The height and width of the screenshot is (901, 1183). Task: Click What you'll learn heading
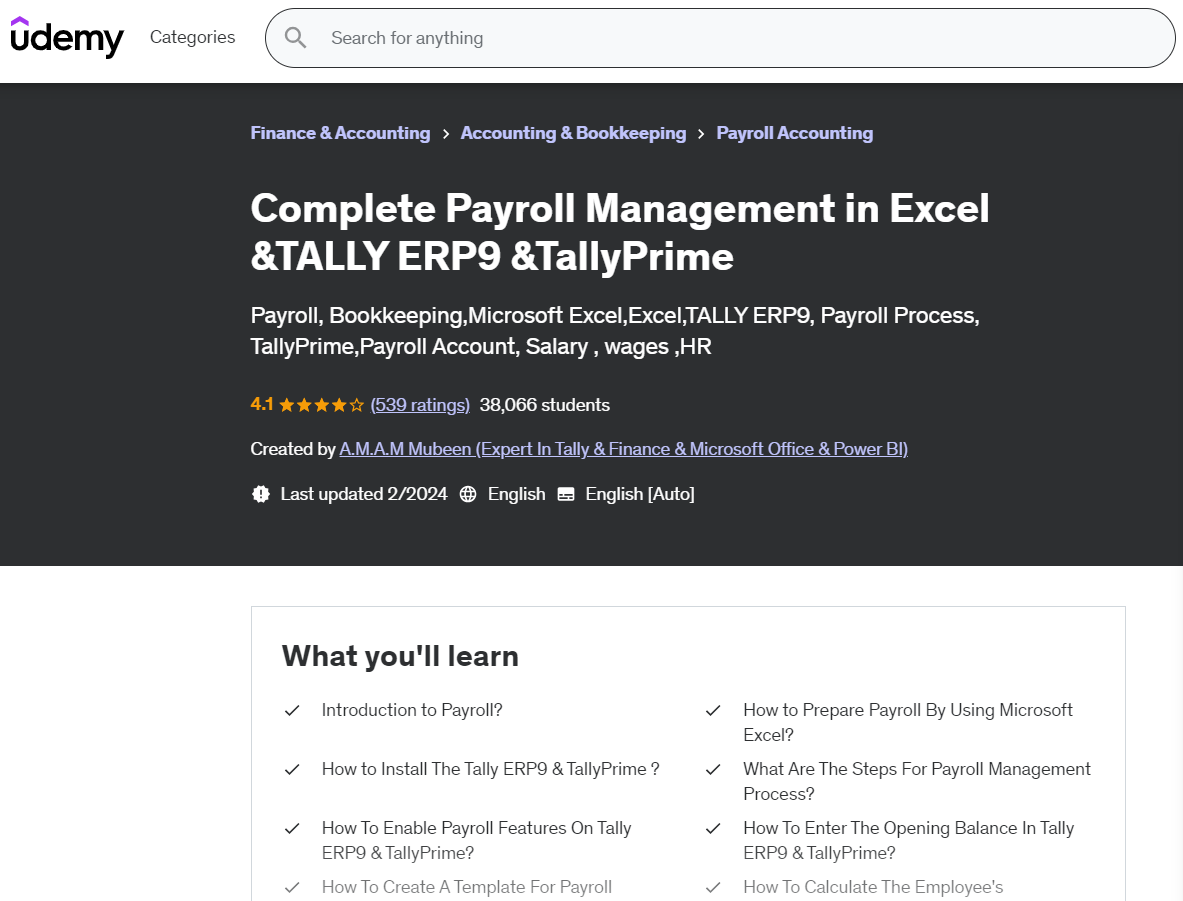pyautogui.click(x=400, y=656)
